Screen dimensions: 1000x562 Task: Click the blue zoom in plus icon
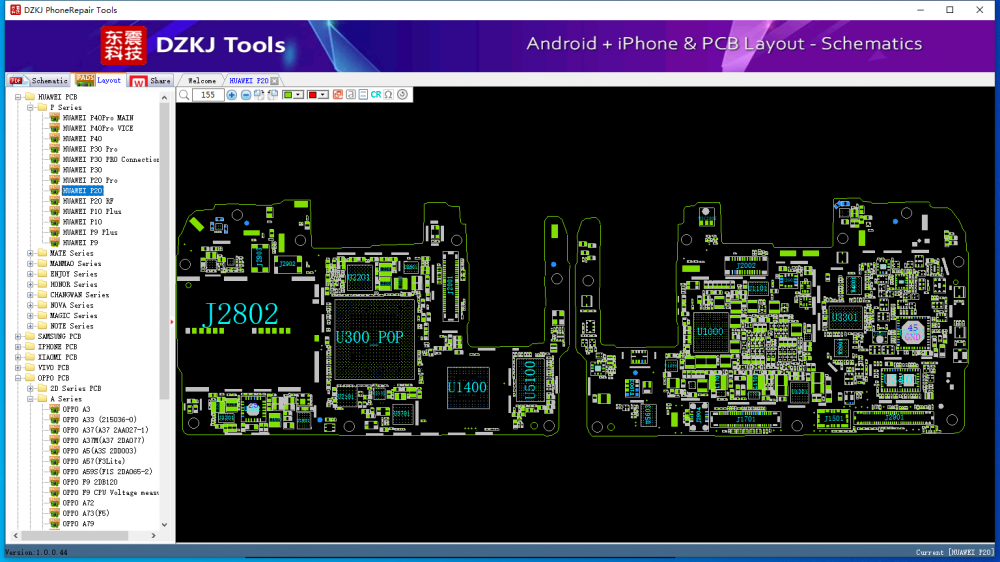tap(232, 95)
